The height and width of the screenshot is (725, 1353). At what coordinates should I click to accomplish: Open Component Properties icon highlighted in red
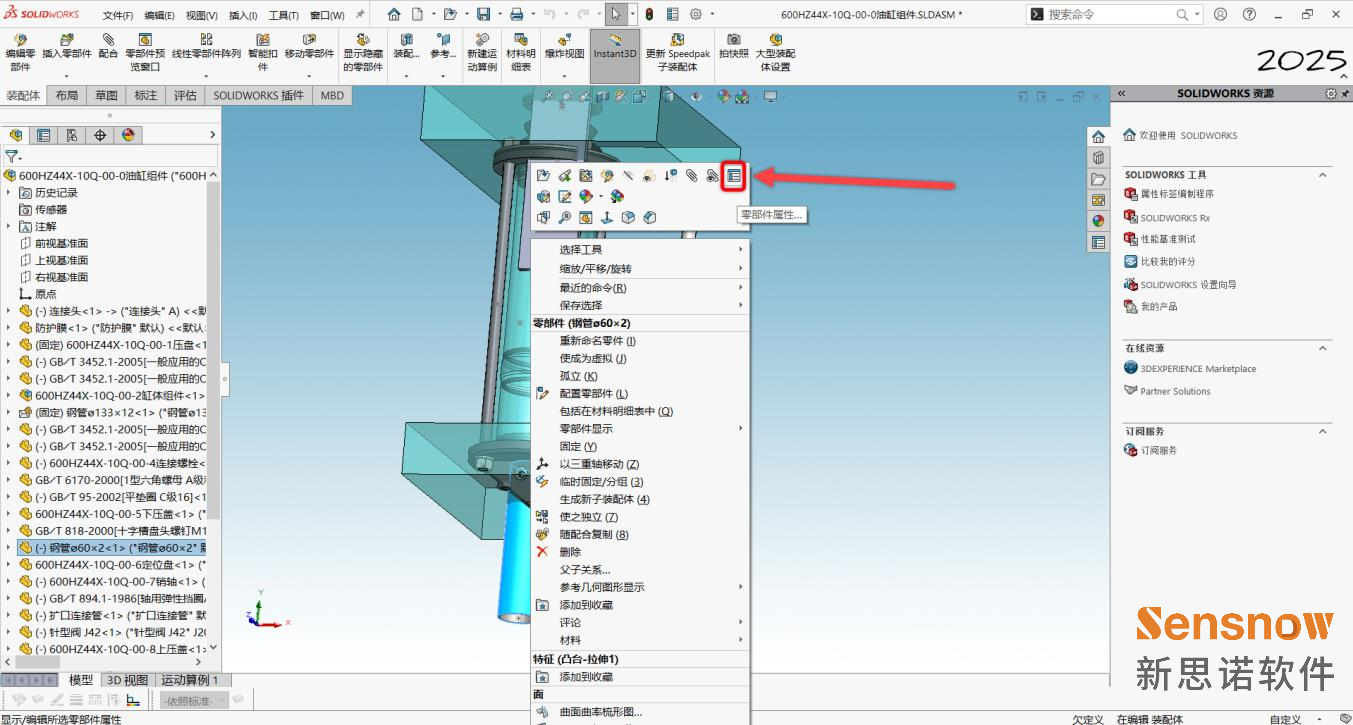coord(735,175)
